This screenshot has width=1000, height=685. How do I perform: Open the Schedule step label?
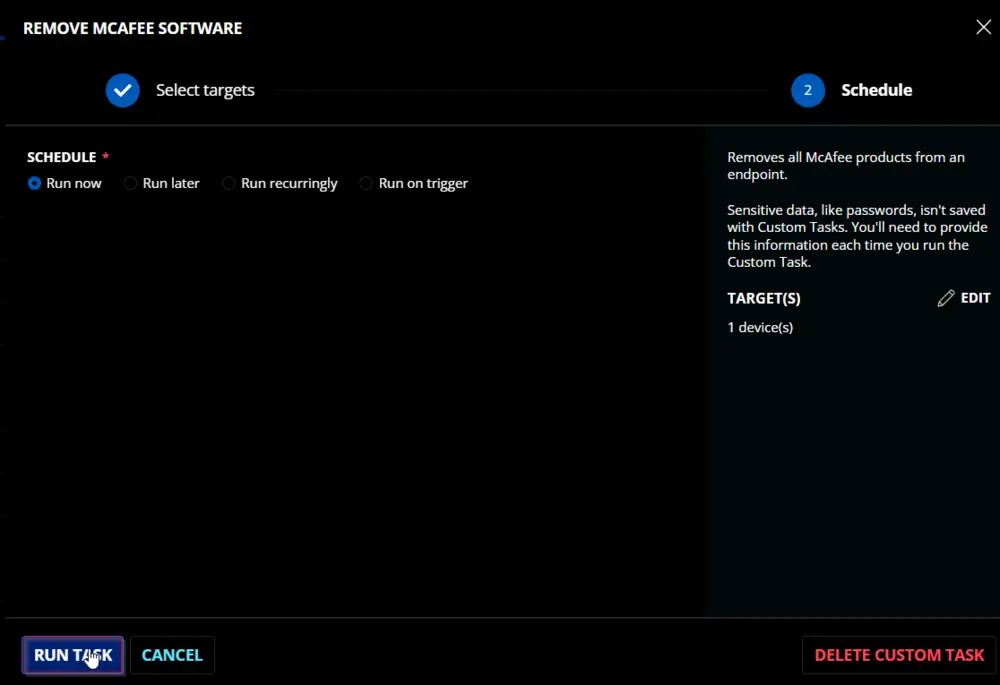click(876, 91)
